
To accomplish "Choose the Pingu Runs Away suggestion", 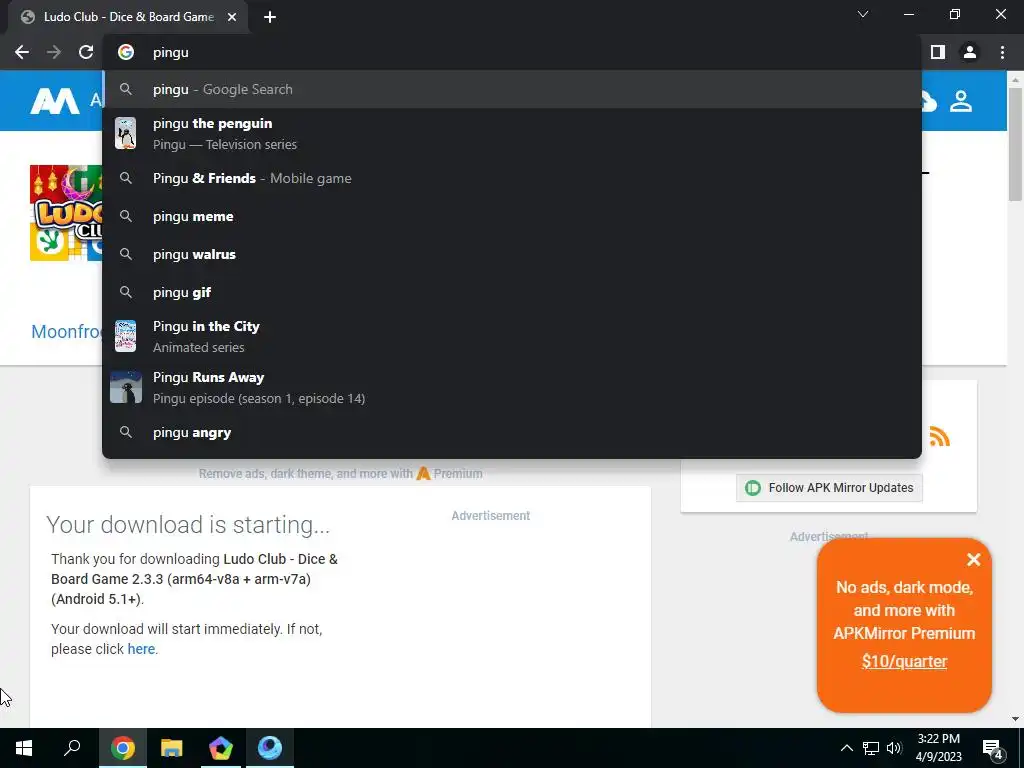I will click(x=512, y=387).
